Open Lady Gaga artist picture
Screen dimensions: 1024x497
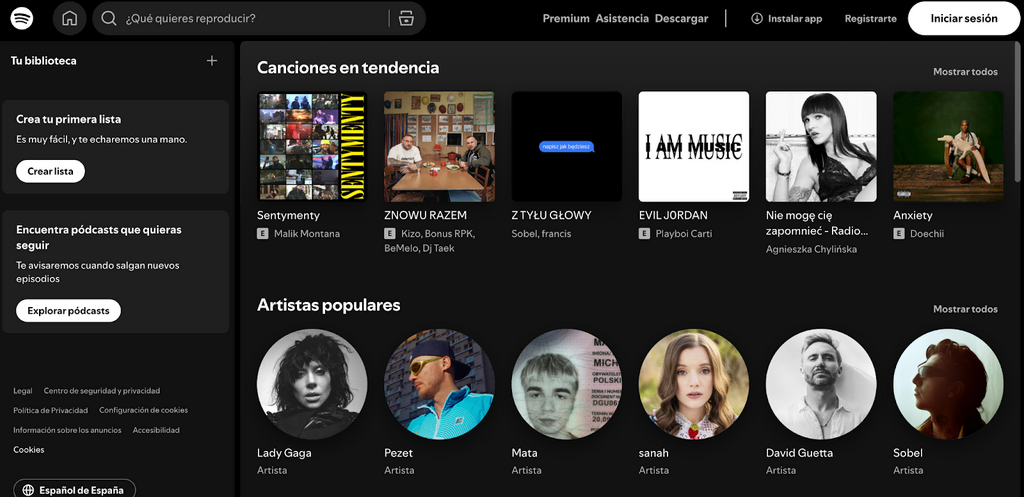point(312,384)
